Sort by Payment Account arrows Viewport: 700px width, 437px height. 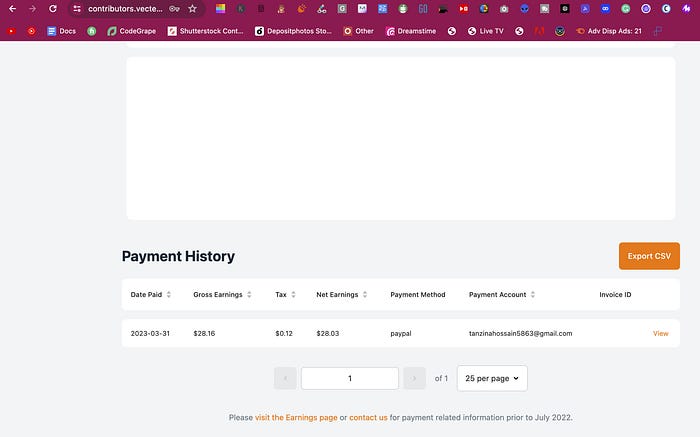pyautogui.click(x=533, y=295)
